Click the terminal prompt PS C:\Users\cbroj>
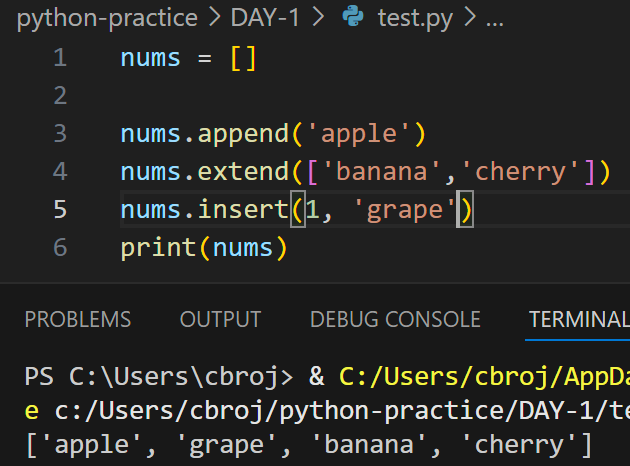This screenshot has width=630, height=466. coord(159,377)
